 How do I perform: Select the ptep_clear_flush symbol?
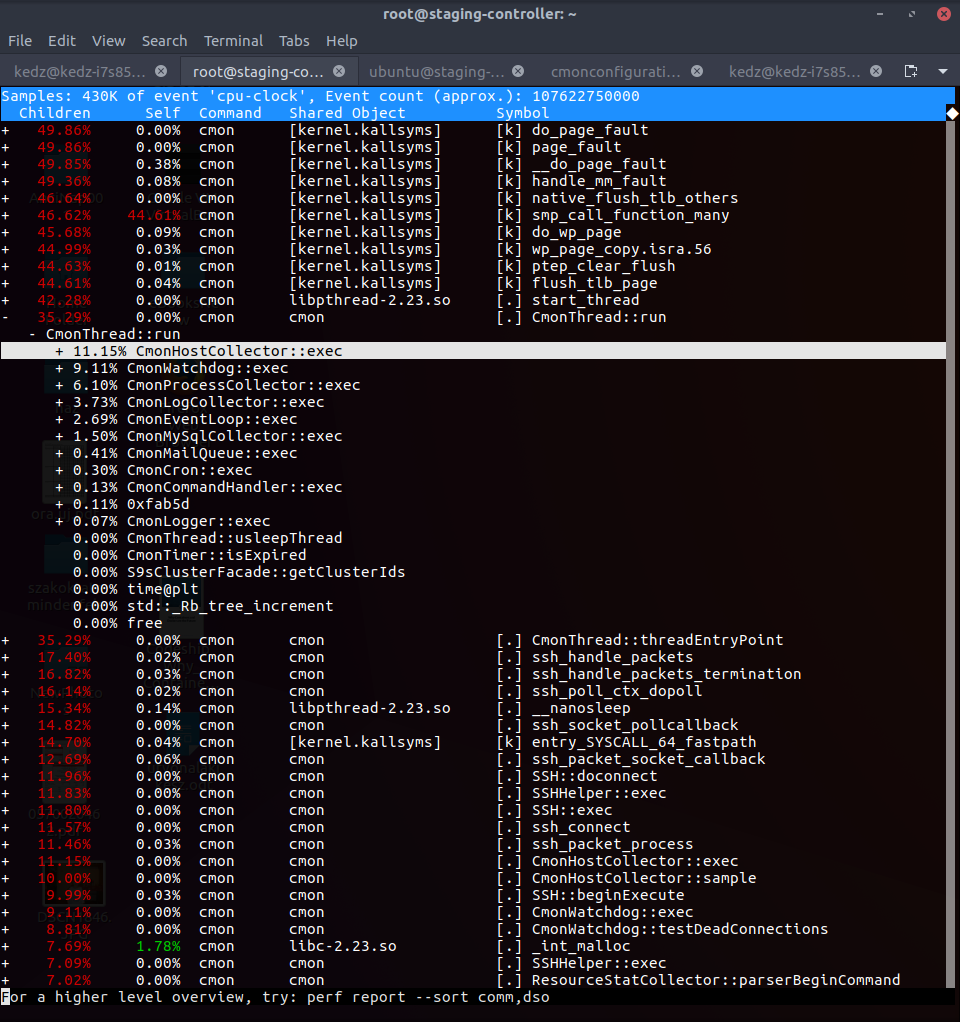604,266
